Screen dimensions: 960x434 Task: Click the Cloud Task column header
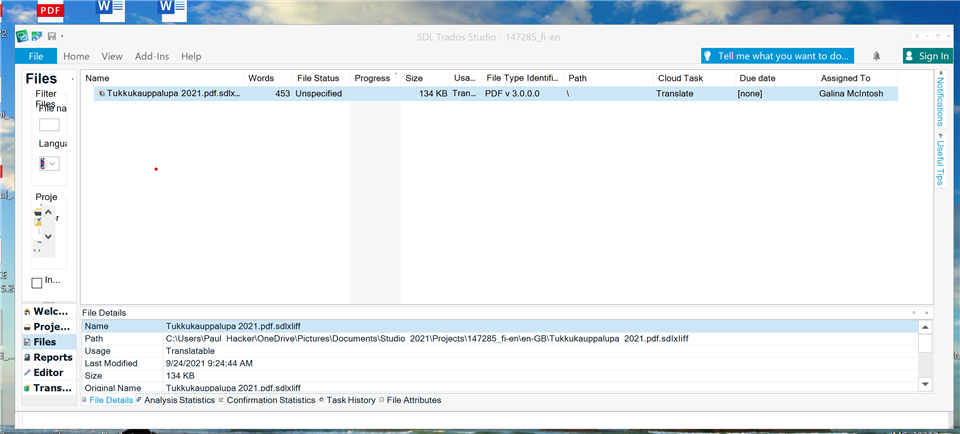click(694, 78)
